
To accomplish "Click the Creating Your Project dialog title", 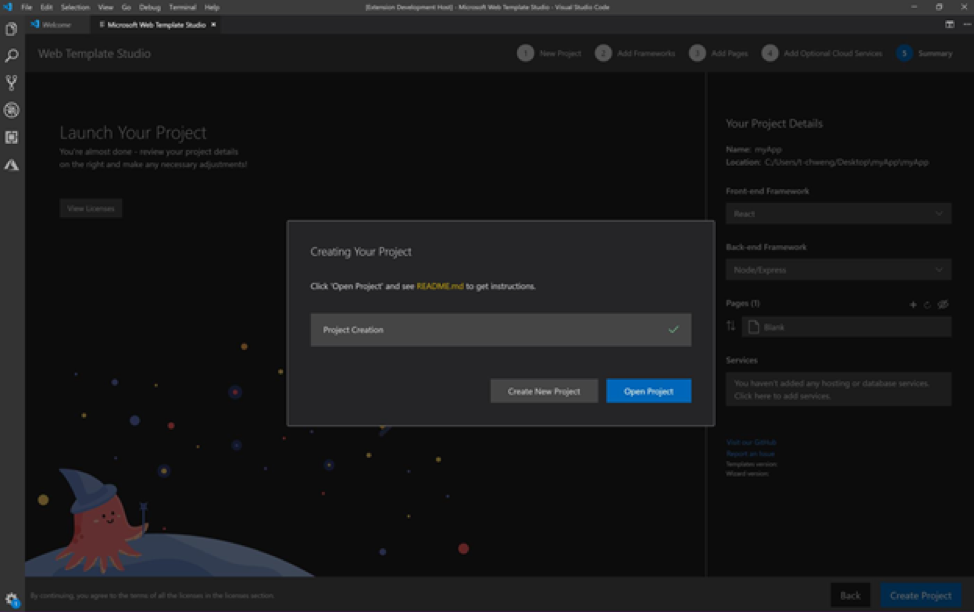I will click(361, 252).
